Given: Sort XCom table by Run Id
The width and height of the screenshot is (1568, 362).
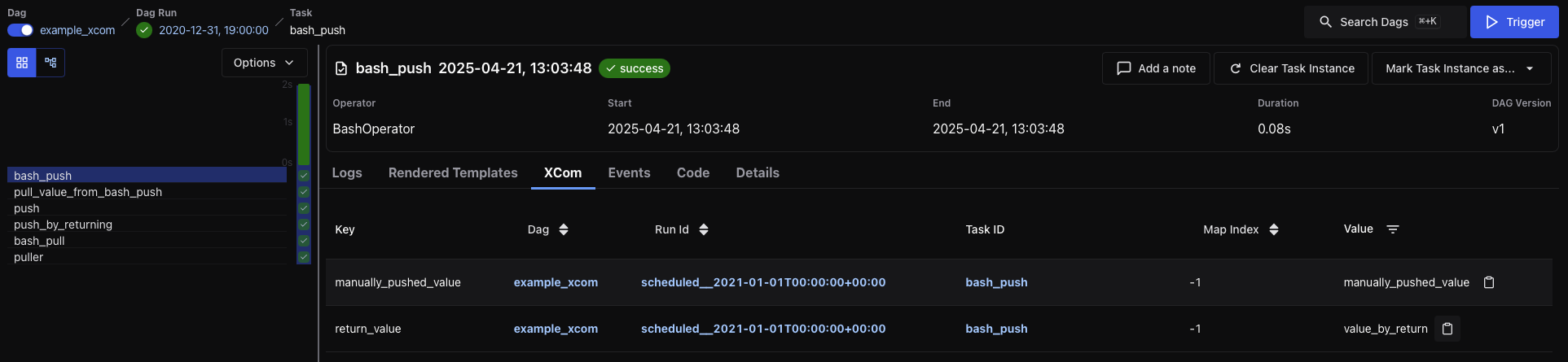Looking at the screenshot, I should coord(704,229).
